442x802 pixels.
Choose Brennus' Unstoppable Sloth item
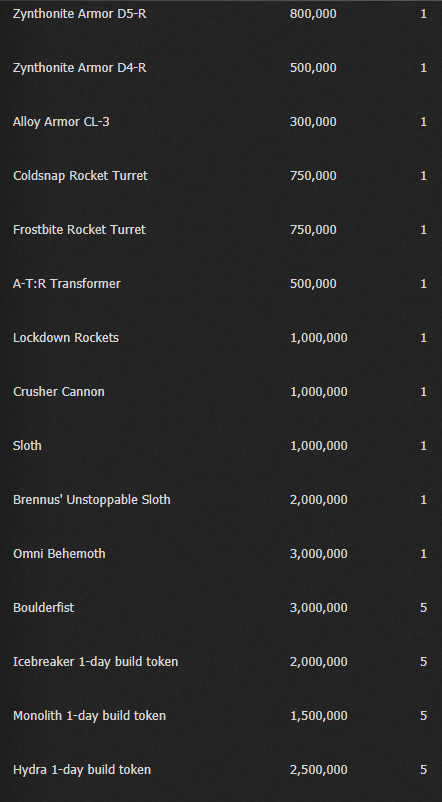(92, 499)
